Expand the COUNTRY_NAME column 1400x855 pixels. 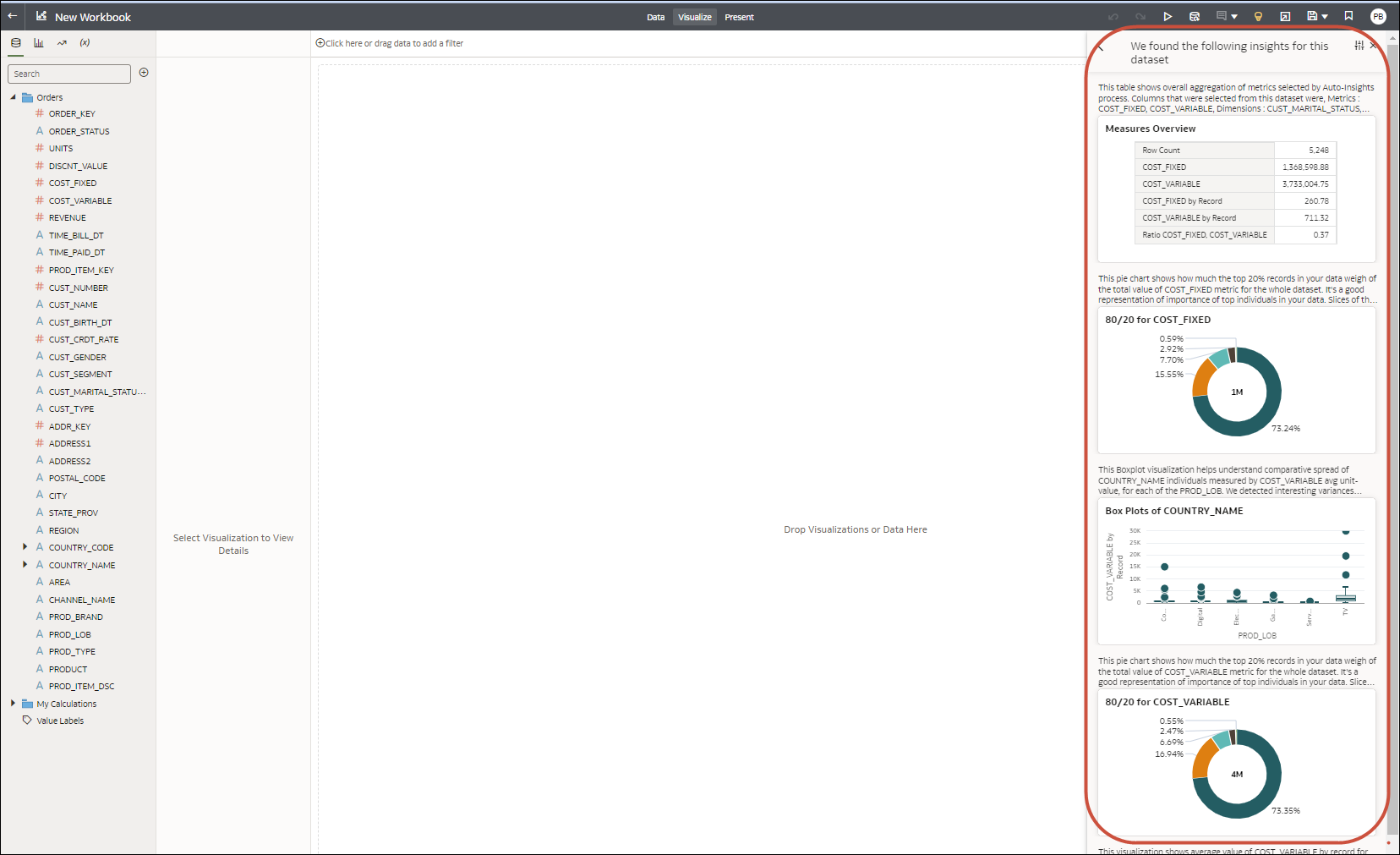tap(25, 565)
